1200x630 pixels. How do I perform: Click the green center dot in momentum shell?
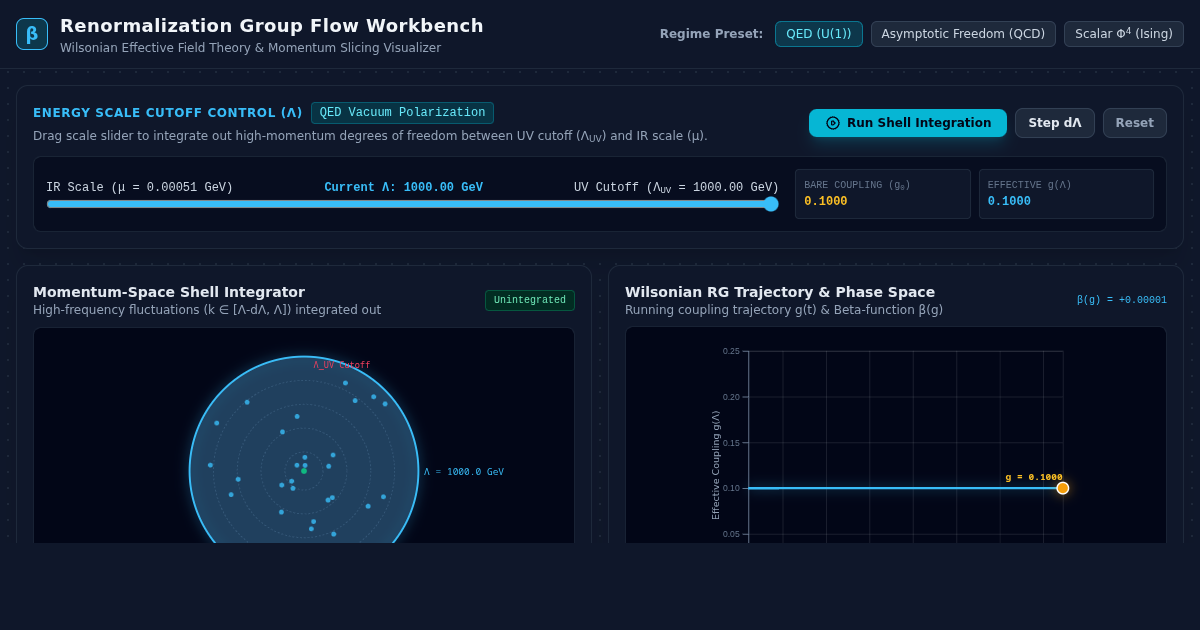pyautogui.click(x=304, y=471)
